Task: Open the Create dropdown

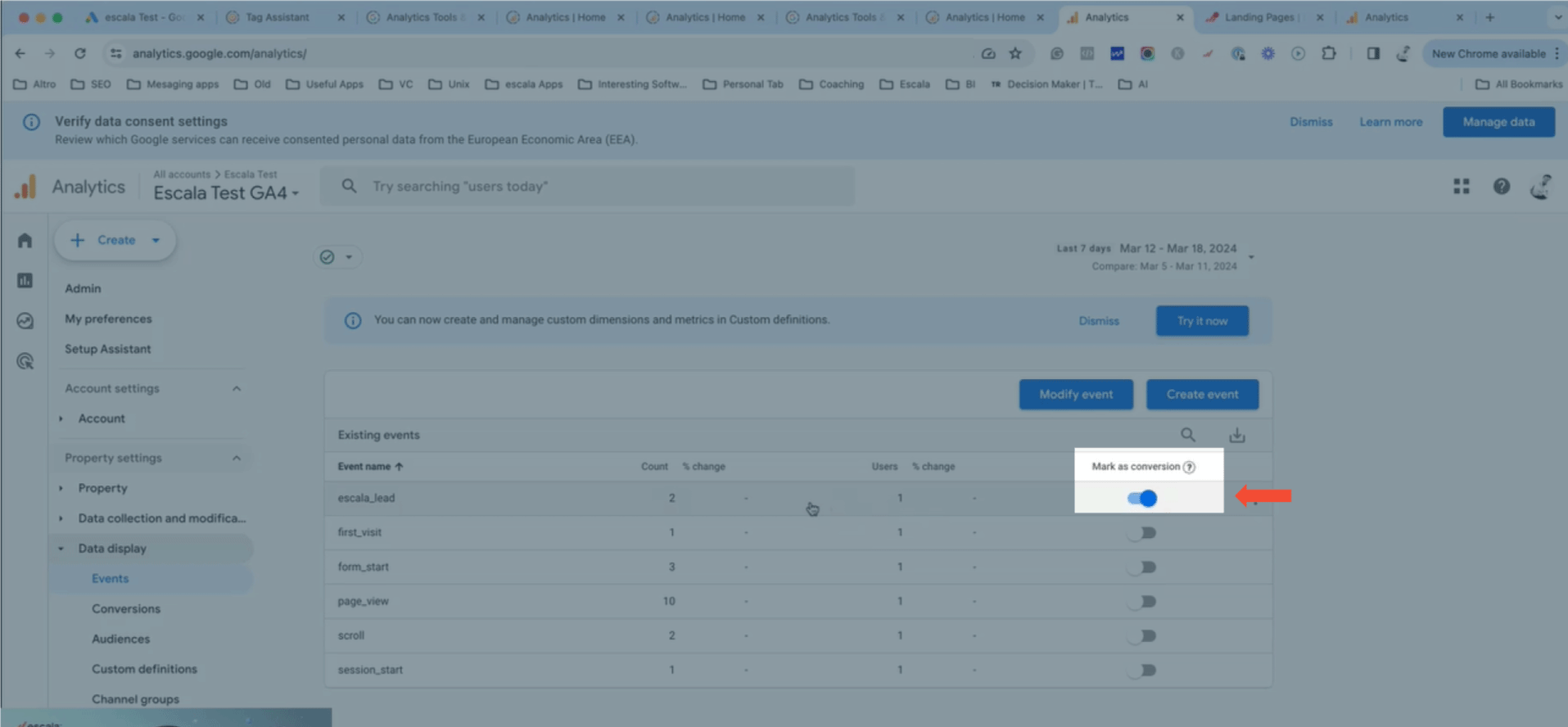Action: [155, 240]
